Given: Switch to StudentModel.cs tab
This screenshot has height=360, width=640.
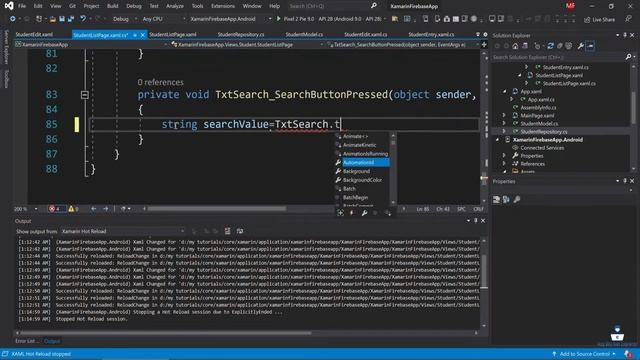Looking at the screenshot, I should click(x=304, y=35).
